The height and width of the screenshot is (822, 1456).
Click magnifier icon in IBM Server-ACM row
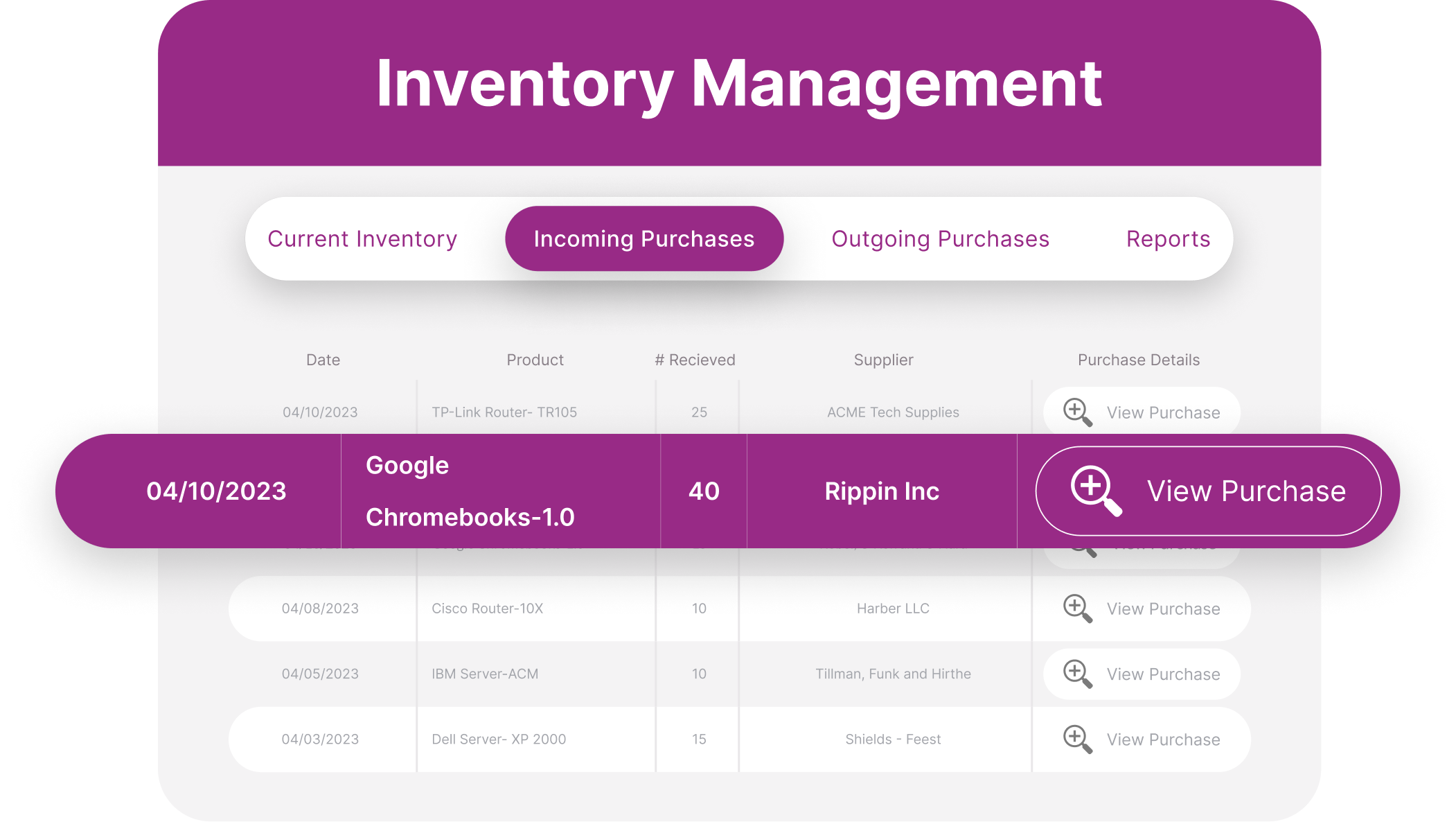(x=1077, y=674)
